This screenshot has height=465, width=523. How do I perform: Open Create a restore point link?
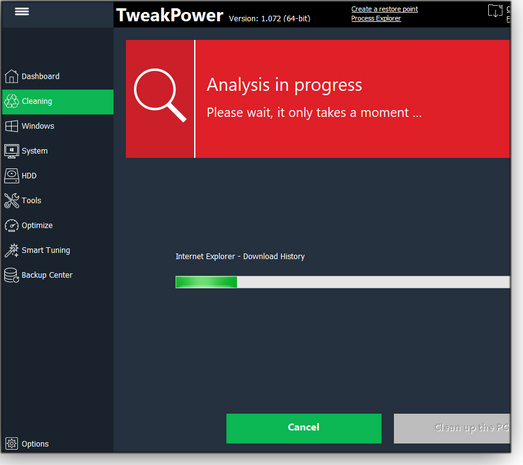tap(384, 9)
